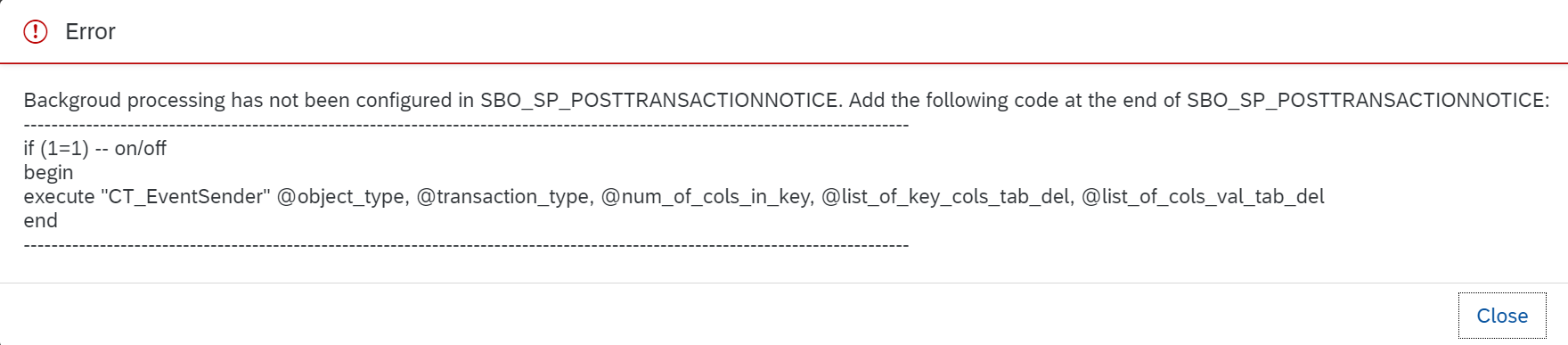Click the "-- on/off" comment text

tap(130, 148)
